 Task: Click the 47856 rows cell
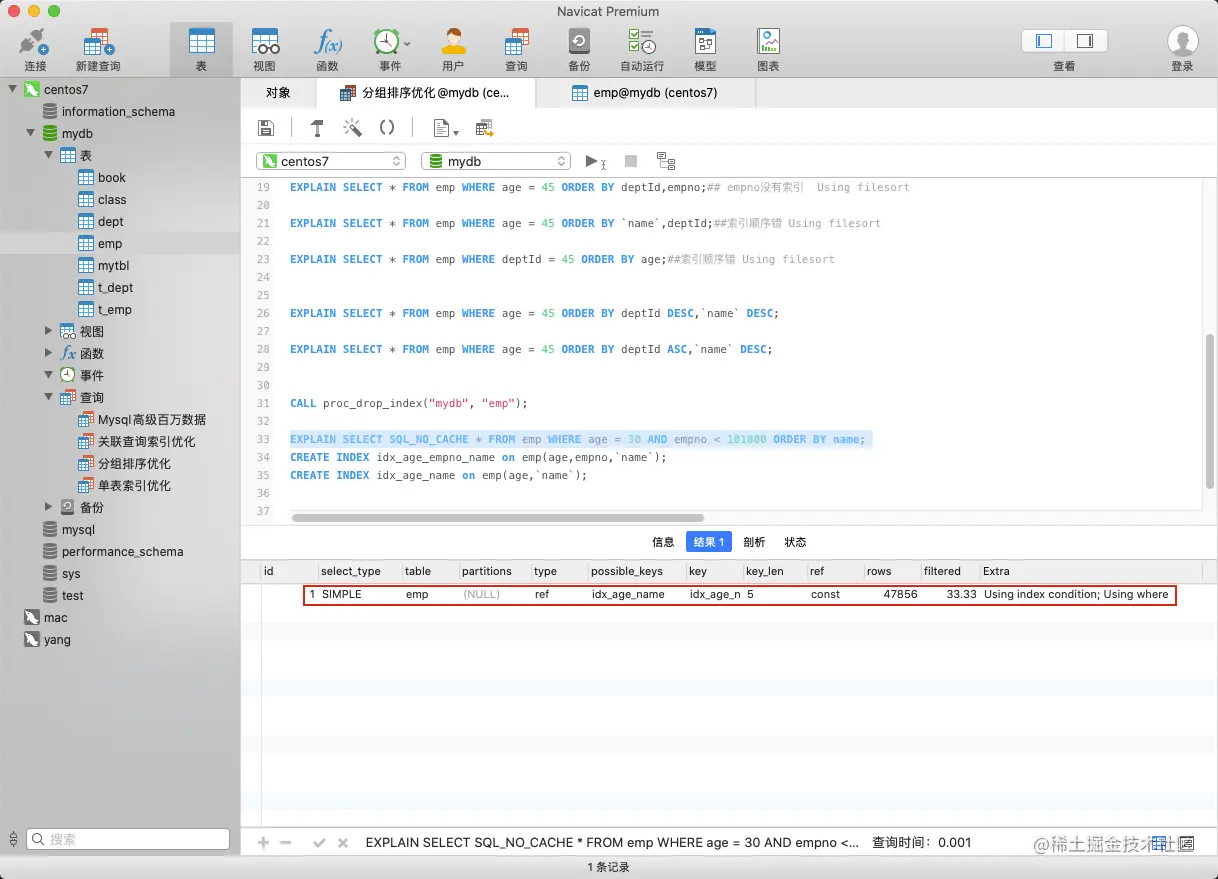coord(900,594)
